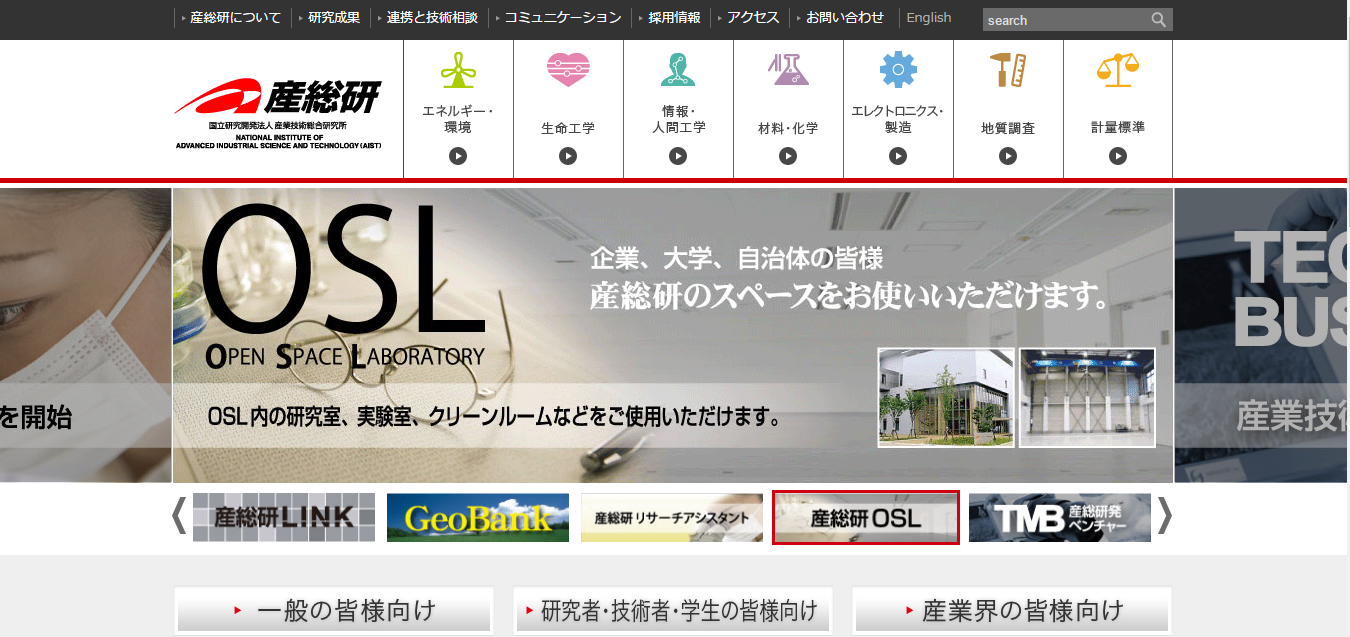This screenshot has height=637, width=1350.
Task: Click the blue gear electronics icon
Action: click(x=898, y=70)
